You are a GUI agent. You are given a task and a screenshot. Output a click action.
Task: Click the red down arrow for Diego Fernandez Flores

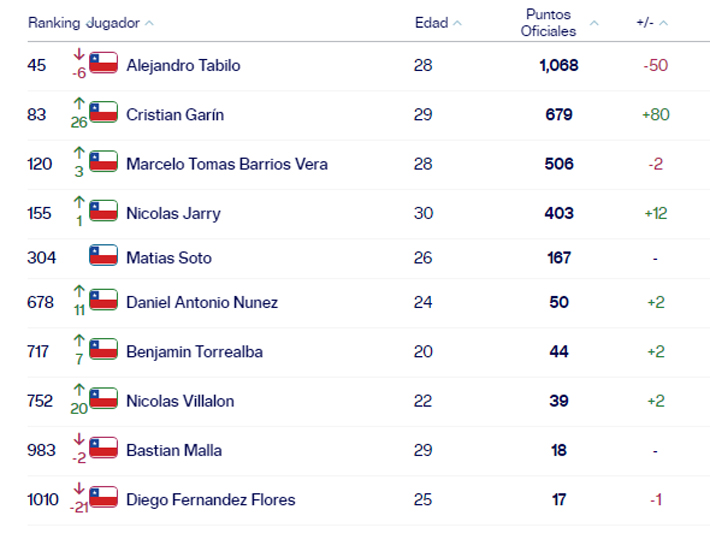coord(79,490)
